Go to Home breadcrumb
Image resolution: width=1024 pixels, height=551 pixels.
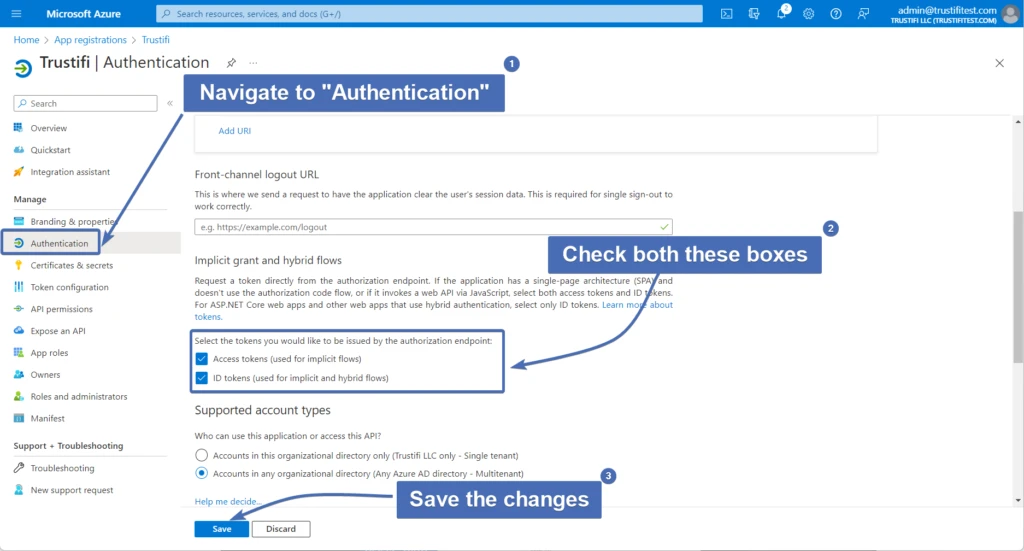coord(26,40)
